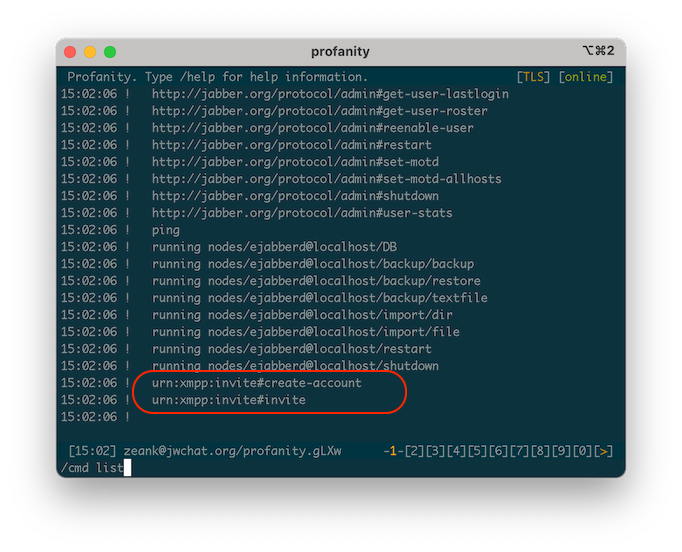Click the [online] presence indicator
The image size is (682, 552).
[x=586, y=77]
